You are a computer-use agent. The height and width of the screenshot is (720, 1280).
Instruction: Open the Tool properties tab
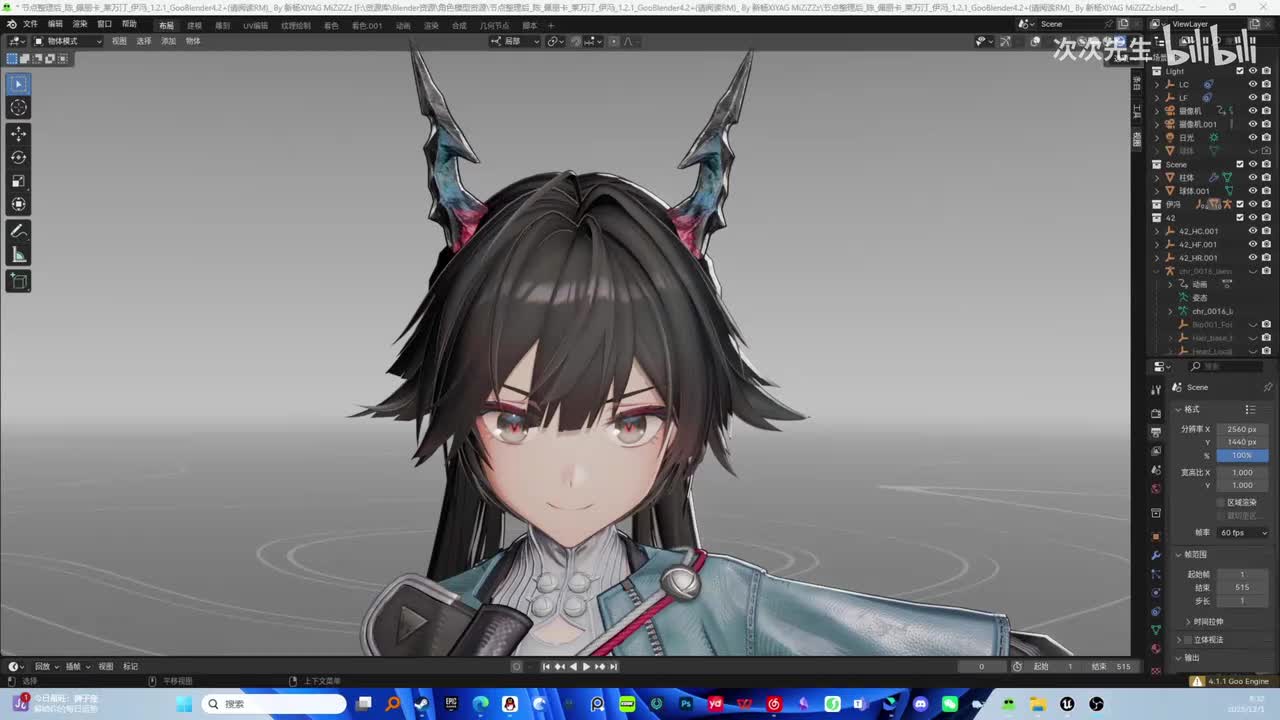coord(1156,389)
